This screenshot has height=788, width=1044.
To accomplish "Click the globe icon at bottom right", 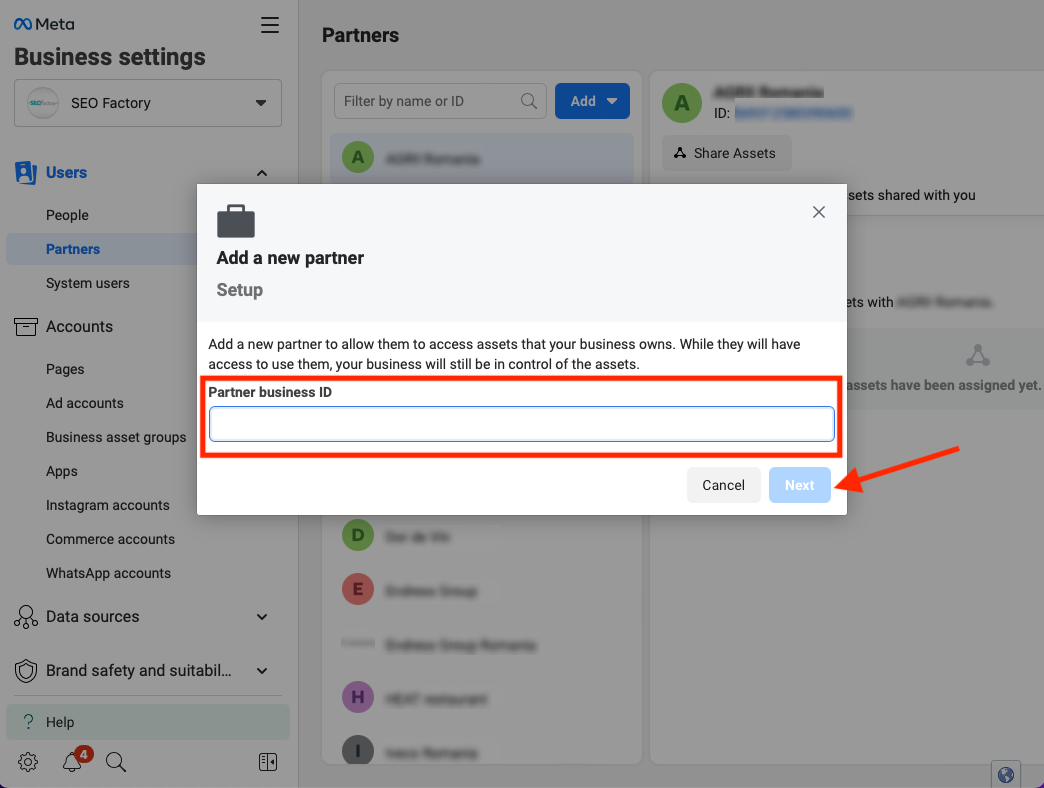I will (1006, 774).
